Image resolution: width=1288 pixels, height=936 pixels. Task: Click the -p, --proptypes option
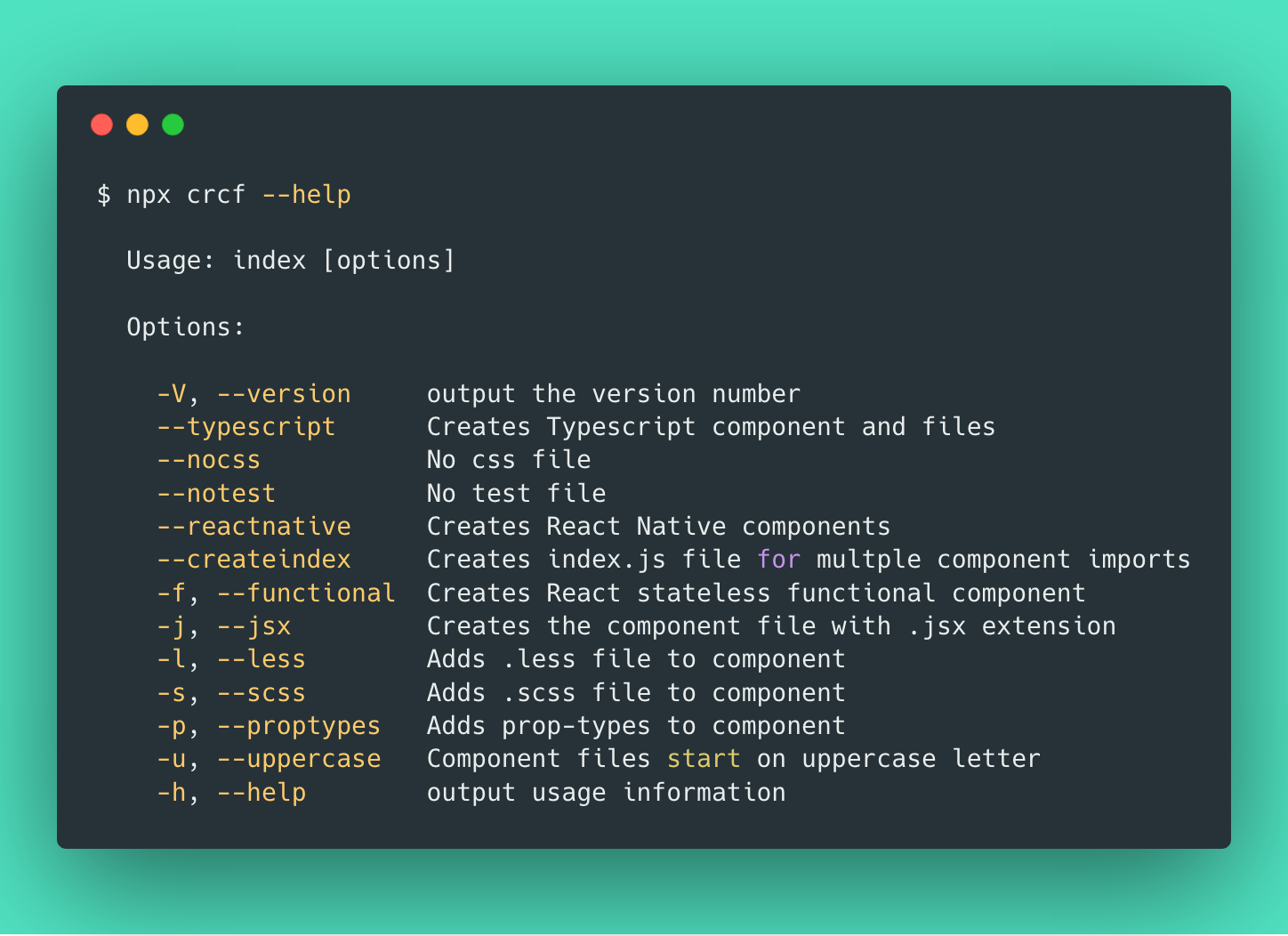tap(269, 726)
